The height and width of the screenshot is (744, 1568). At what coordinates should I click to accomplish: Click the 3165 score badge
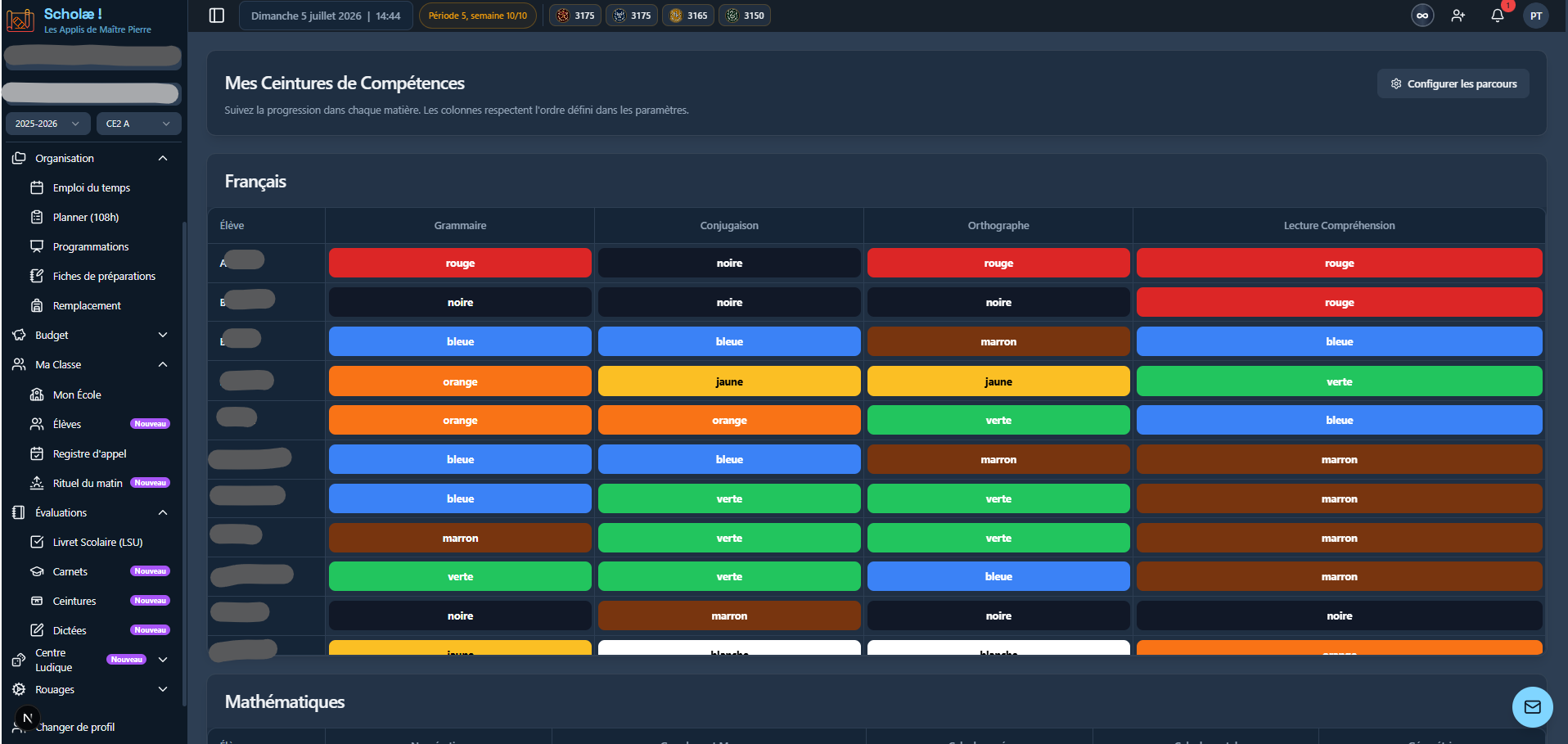(x=688, y=16)
